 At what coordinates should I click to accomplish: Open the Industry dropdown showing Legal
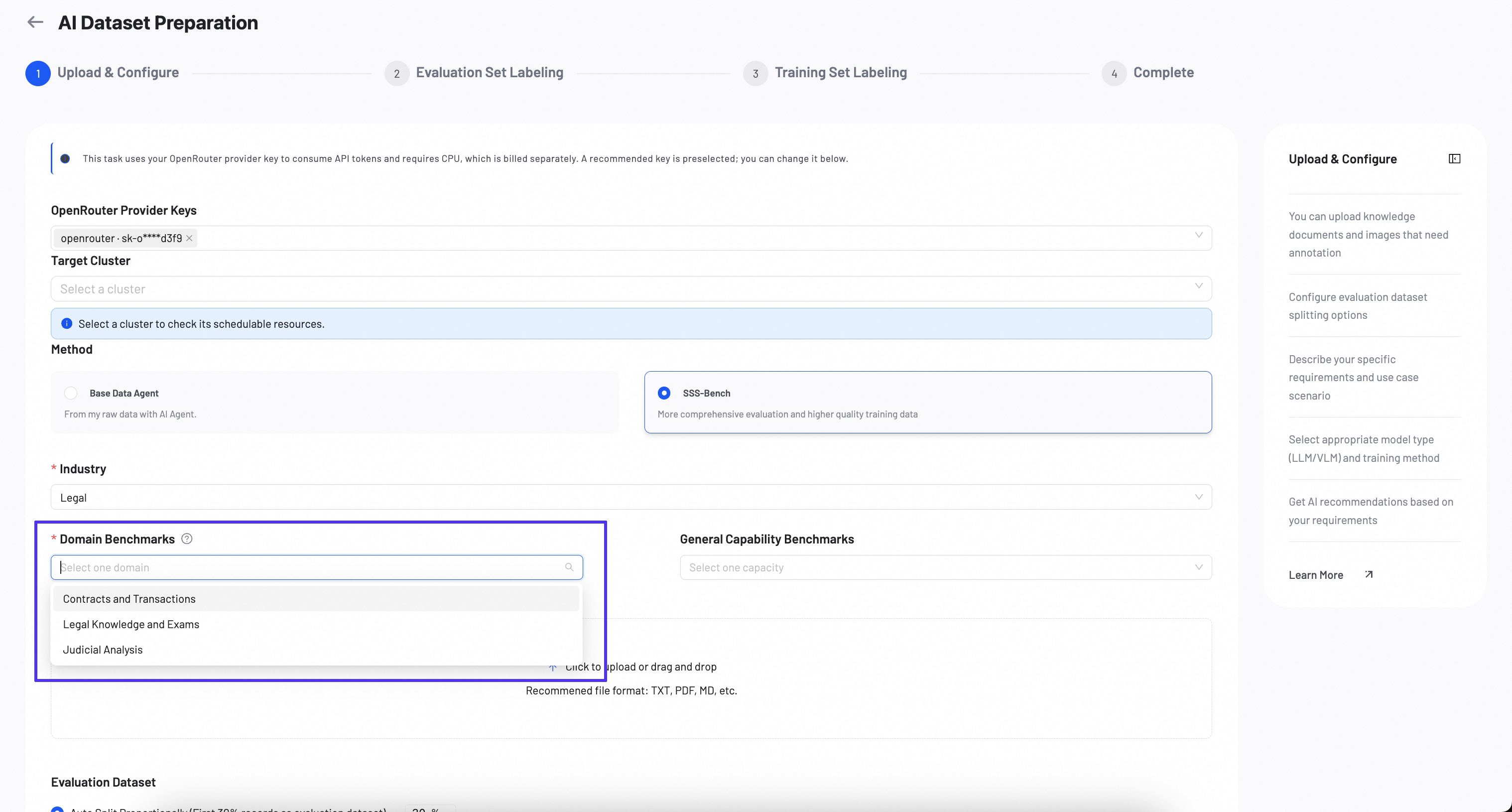(x=631, y=497)
